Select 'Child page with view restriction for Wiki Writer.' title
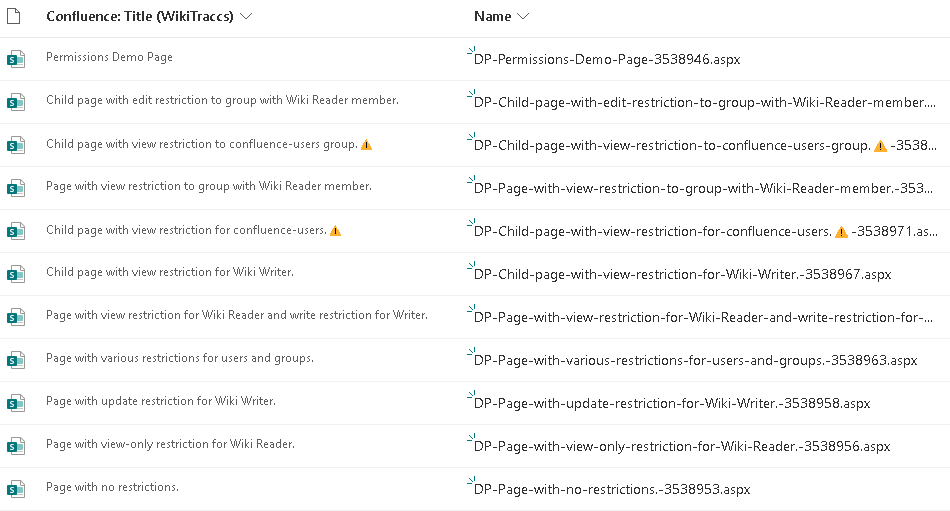This screenshot has width=950, height=511. point(170,272)
